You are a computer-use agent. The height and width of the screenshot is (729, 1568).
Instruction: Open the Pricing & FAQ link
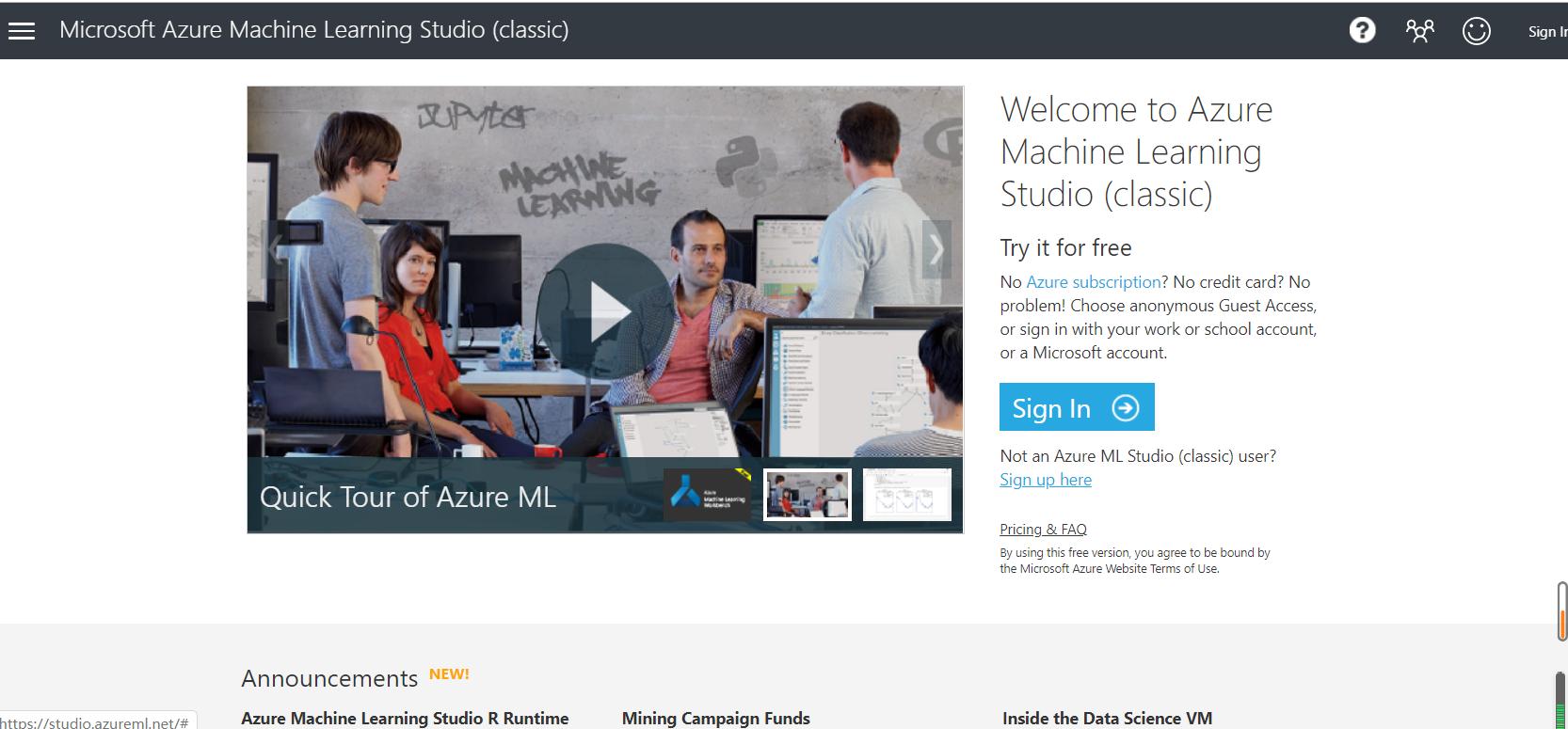coord(1043,530)
